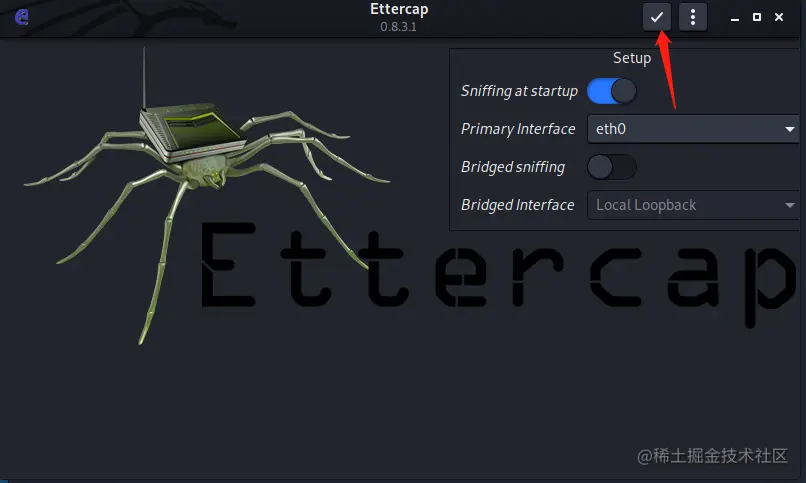The width and height of the screenshot is (806, 483).
Task: Toggle Sniffing at startup switch
Action: pyautogui.click(x=612, y=91)
